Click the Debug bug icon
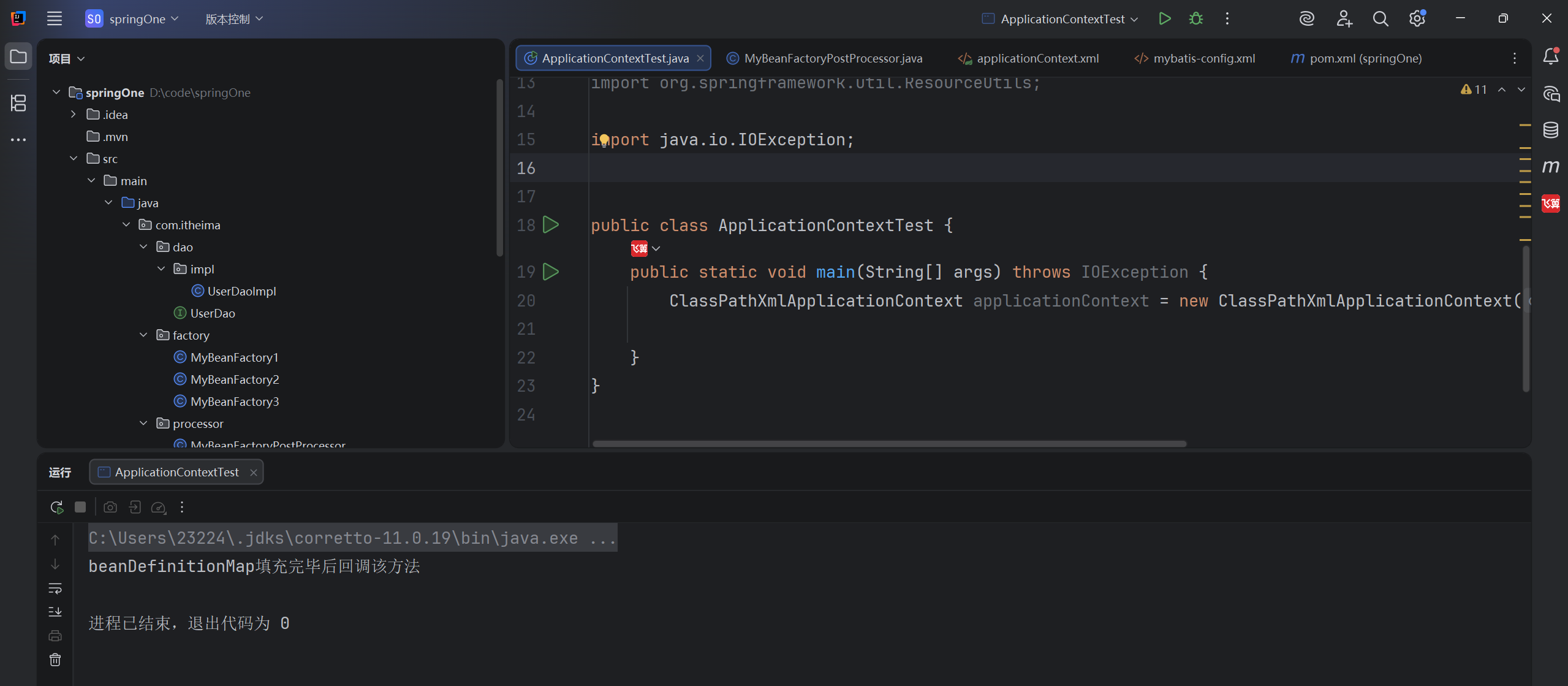 tap(1195, 18)
